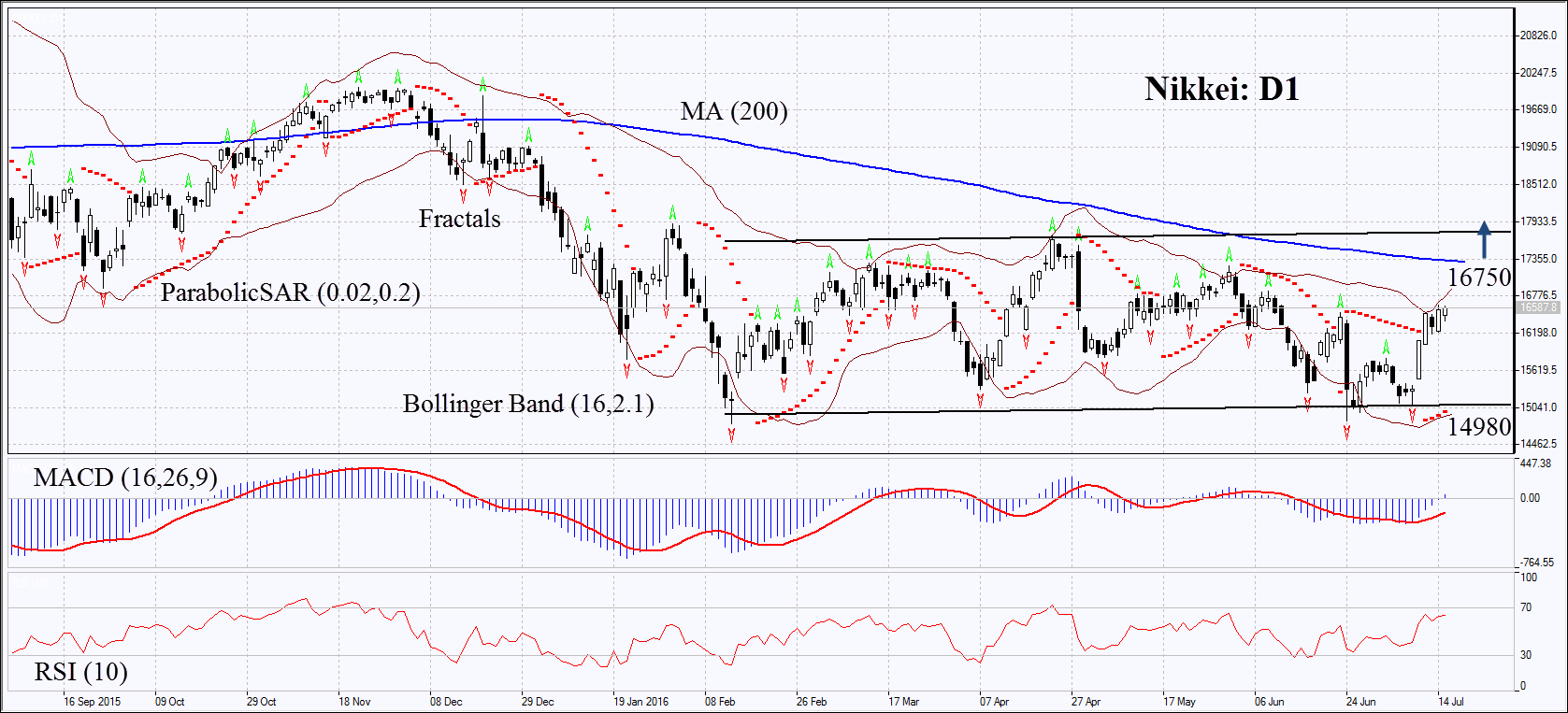Click the '26 Feb' date label

pos(812,702)
